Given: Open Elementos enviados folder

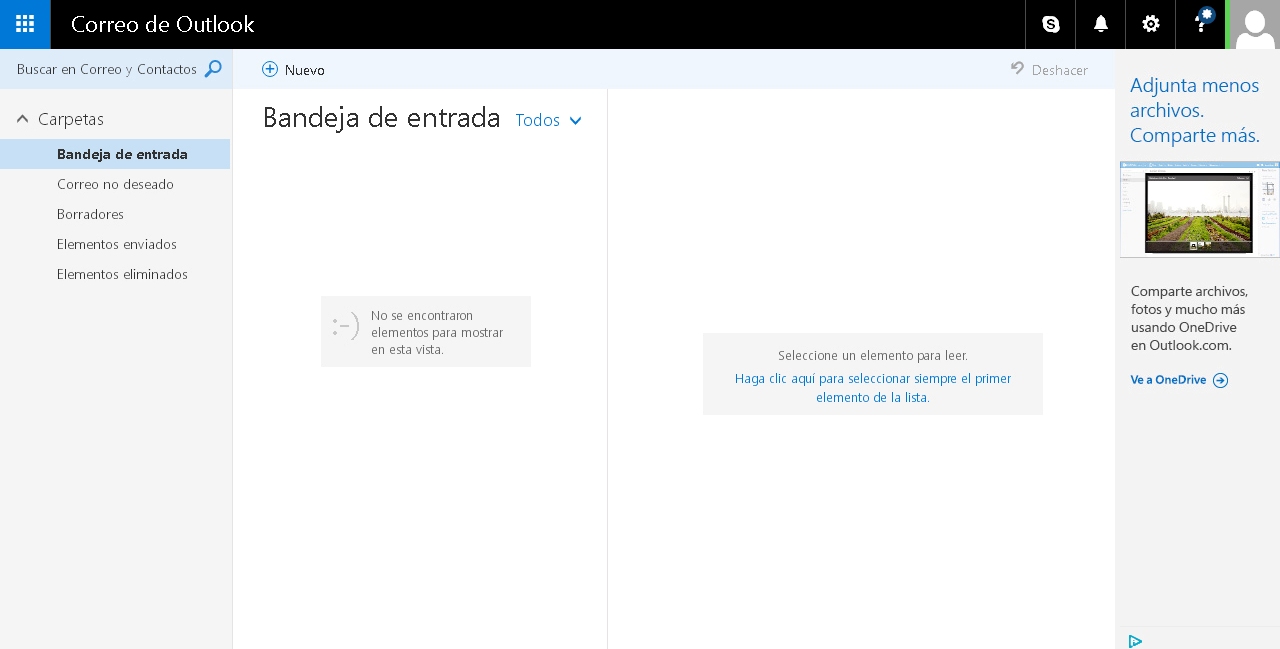Looking at the screenshot, I should (x=115, y=244).
